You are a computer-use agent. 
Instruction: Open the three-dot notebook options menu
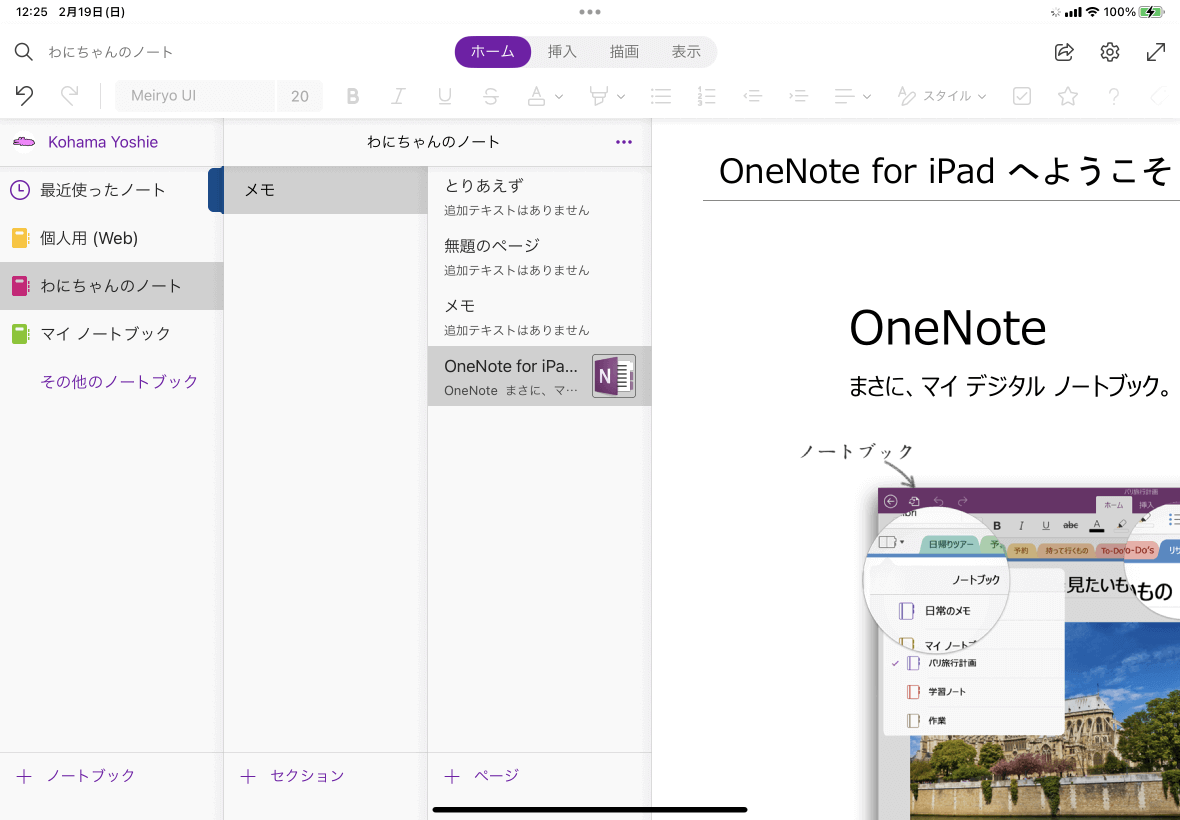(624, 142)
